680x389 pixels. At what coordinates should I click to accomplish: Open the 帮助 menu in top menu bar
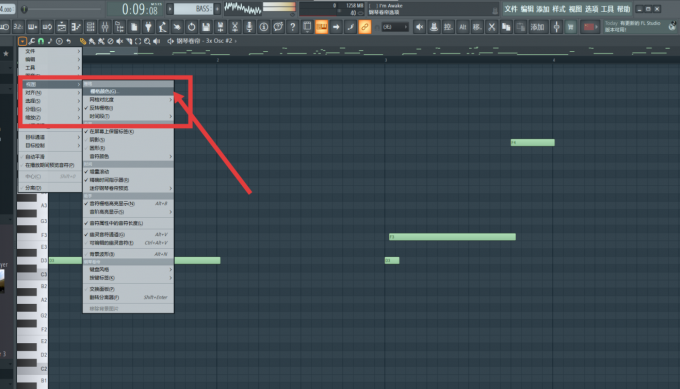pyautogui.click(x=623, y=9)
